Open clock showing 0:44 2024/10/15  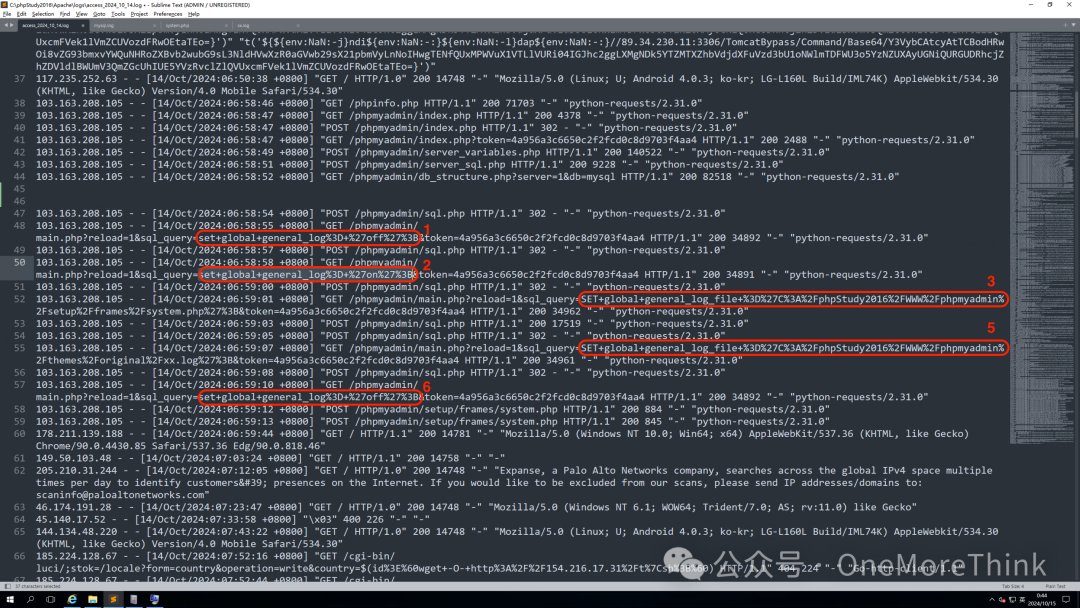coord(1041,600)
